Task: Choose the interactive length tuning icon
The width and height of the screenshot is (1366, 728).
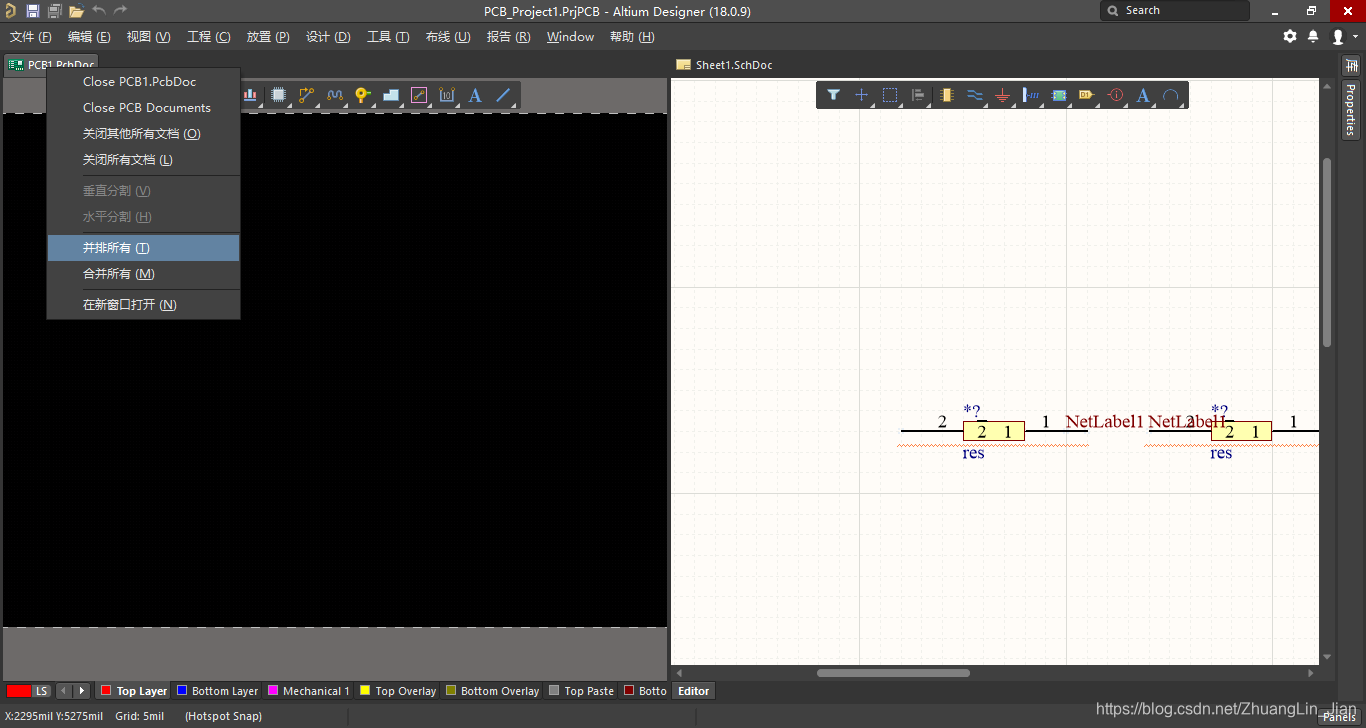Action: tap(335, 95)
